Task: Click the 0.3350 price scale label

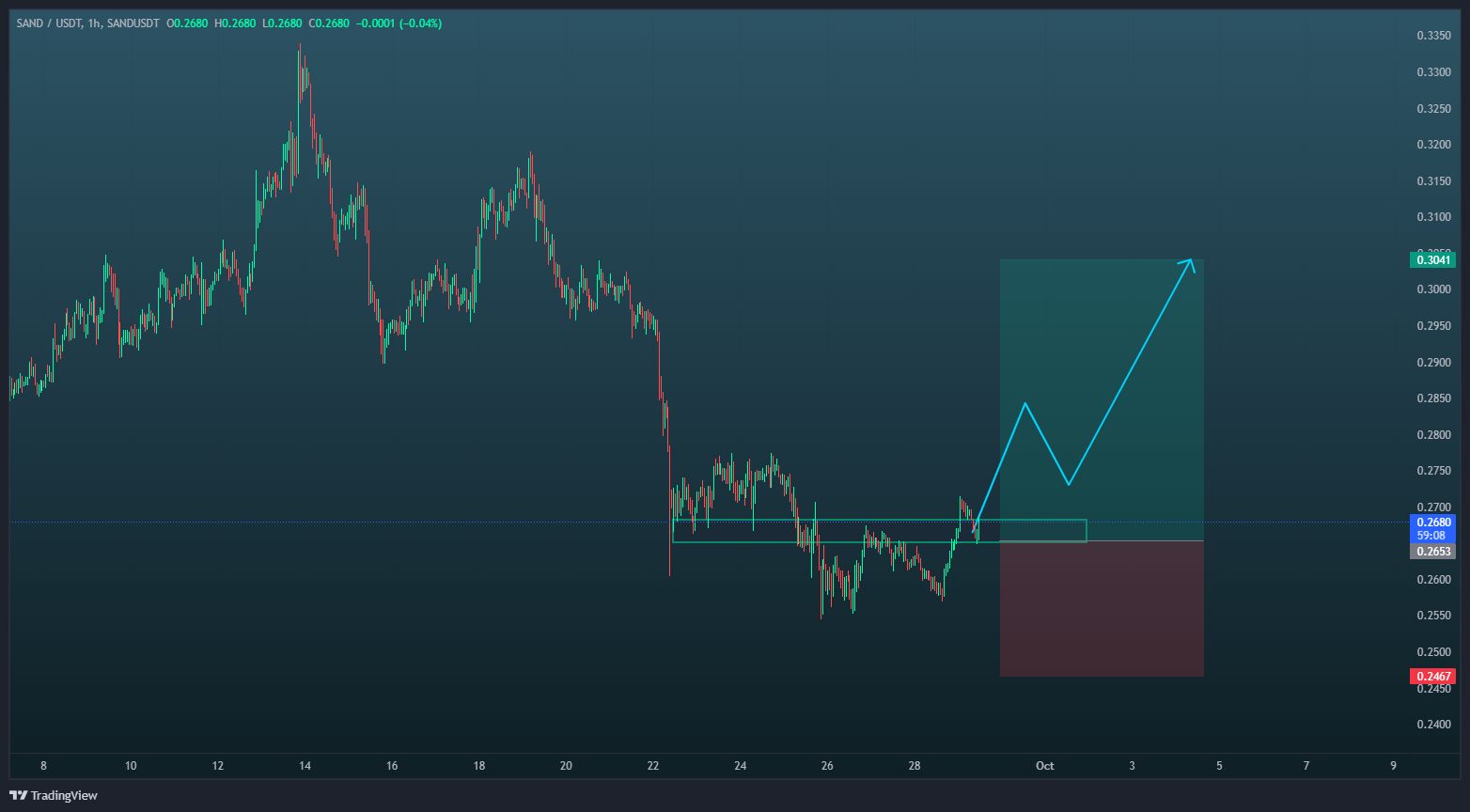Action: pos(1432,36)
